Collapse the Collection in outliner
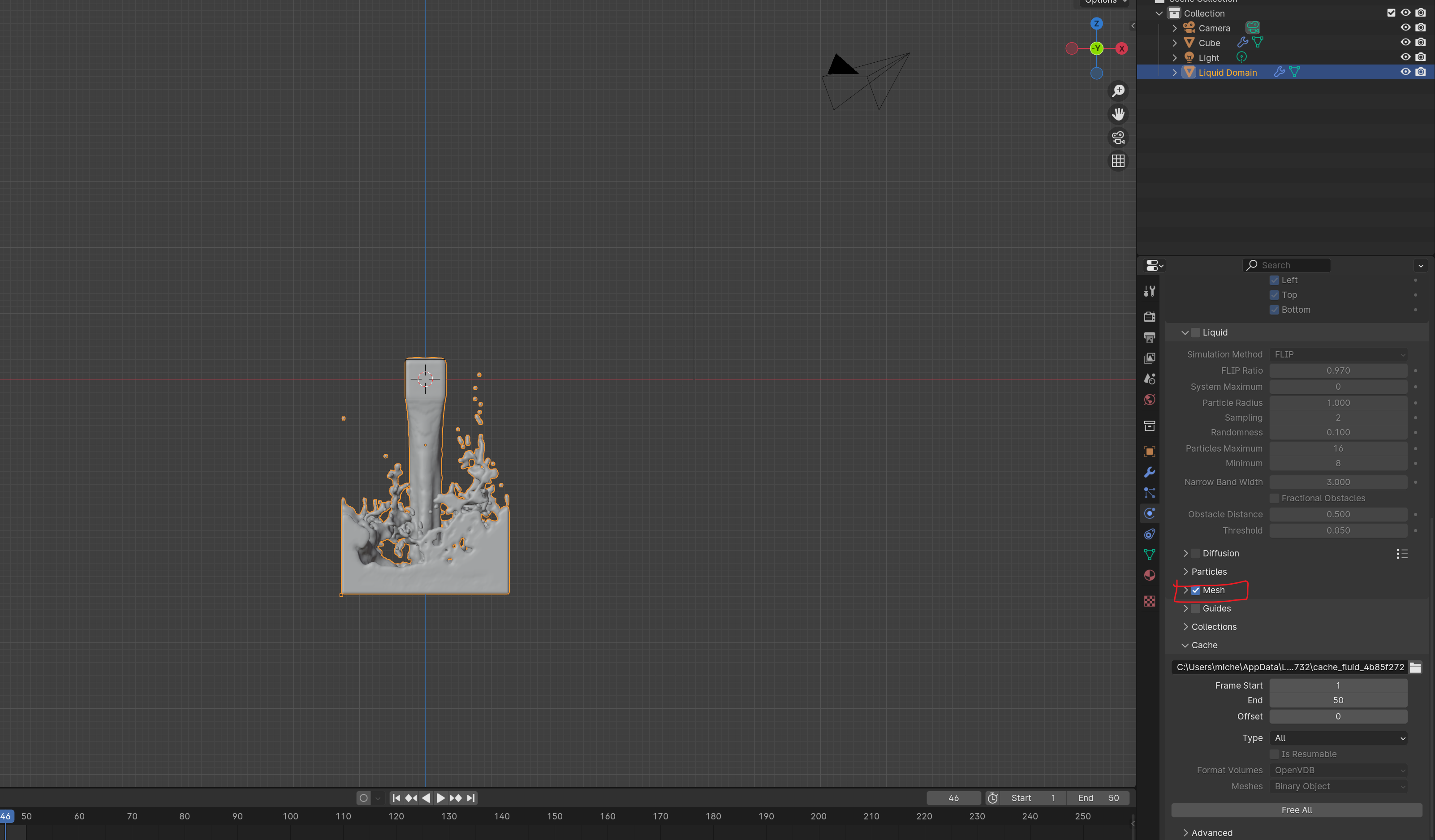This screenshot has height=840, width=1435. [1159, 13]
